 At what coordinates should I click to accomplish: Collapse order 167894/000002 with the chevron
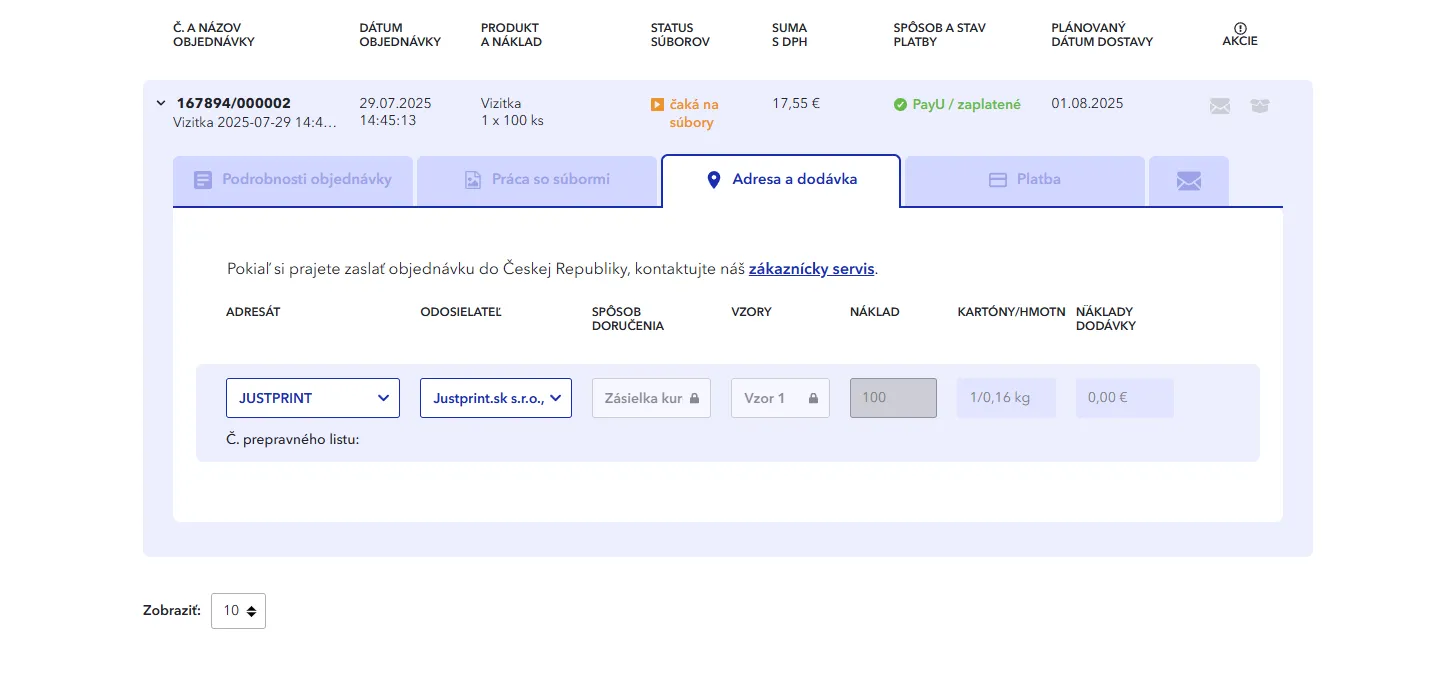pos(161,103)
